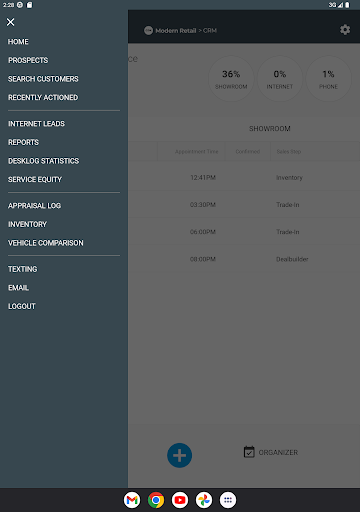Launch Gmail from the dock
This screenshot has width=360, height=512.
point(132,500)
